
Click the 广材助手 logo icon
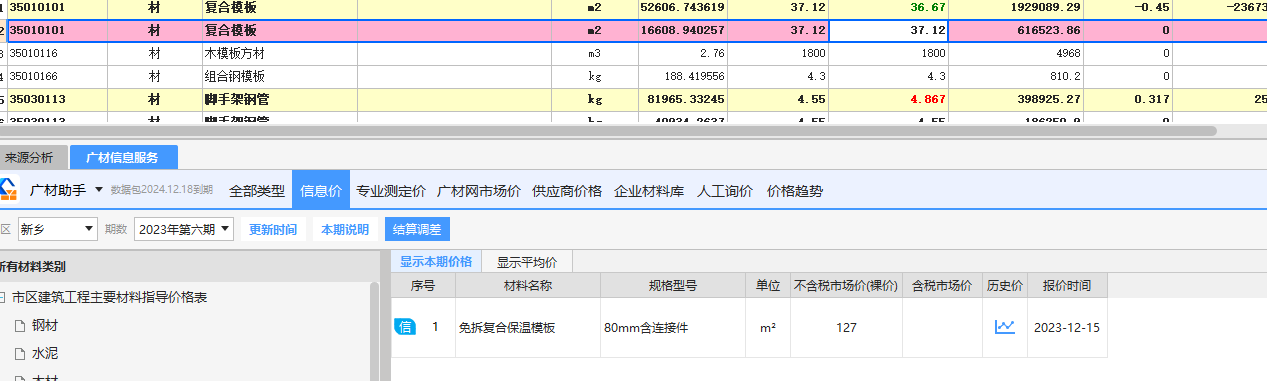click(x=9, y=189)
